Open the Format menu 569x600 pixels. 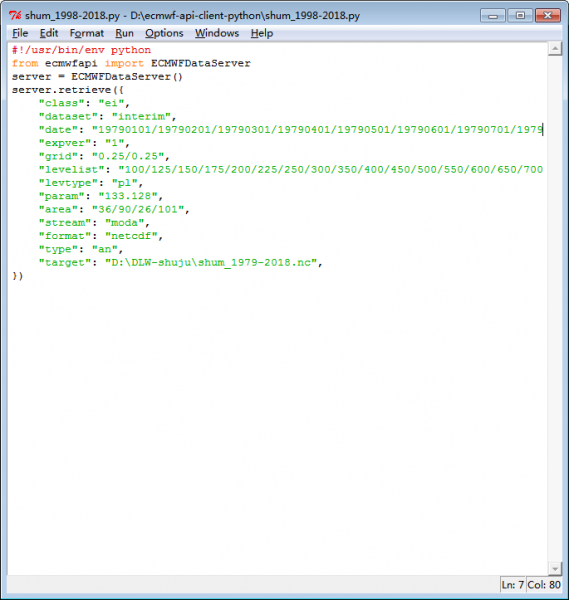point(86,33)
